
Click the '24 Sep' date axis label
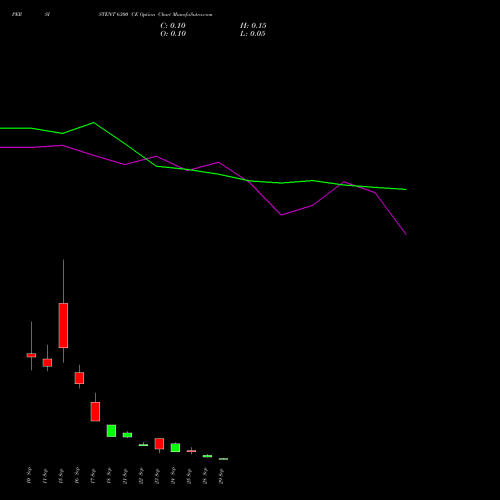tap(173, 475)
